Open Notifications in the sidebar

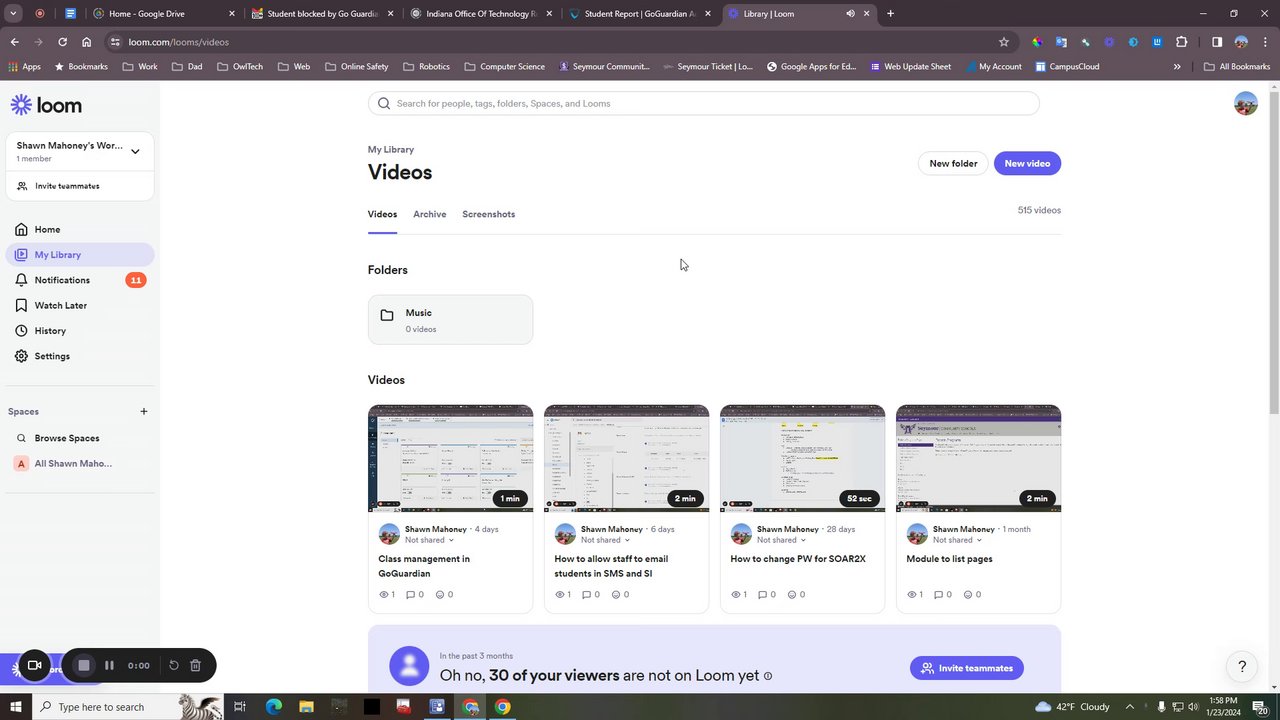[80, 280]
